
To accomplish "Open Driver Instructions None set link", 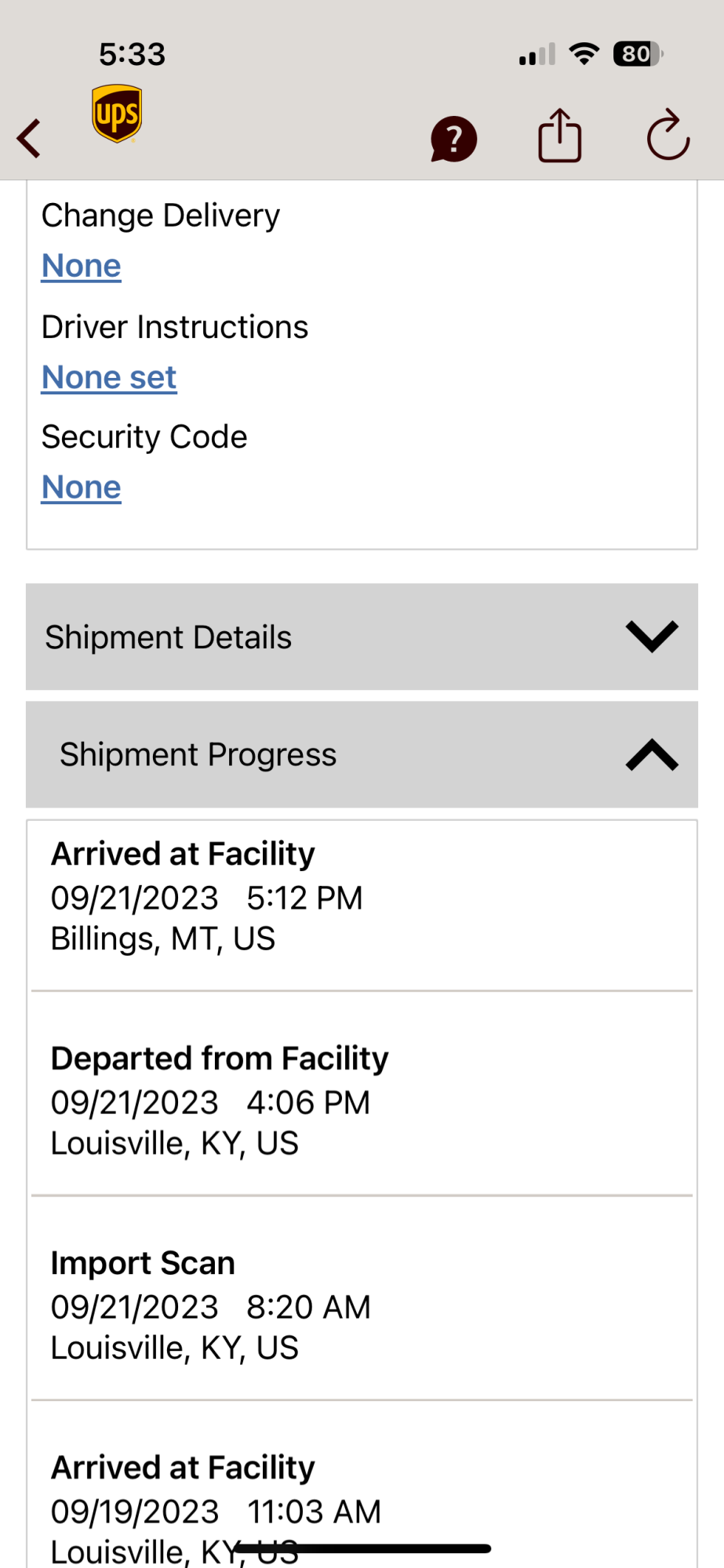I will (x=109, y=377).
